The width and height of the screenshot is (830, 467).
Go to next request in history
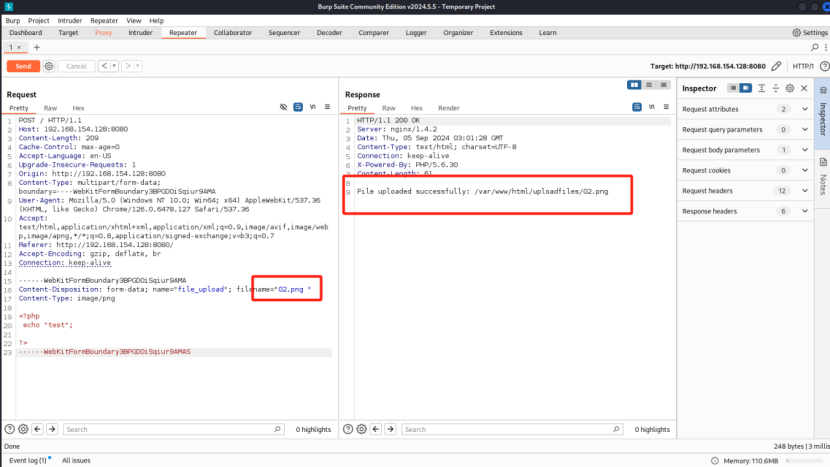(x=128, y=66)
